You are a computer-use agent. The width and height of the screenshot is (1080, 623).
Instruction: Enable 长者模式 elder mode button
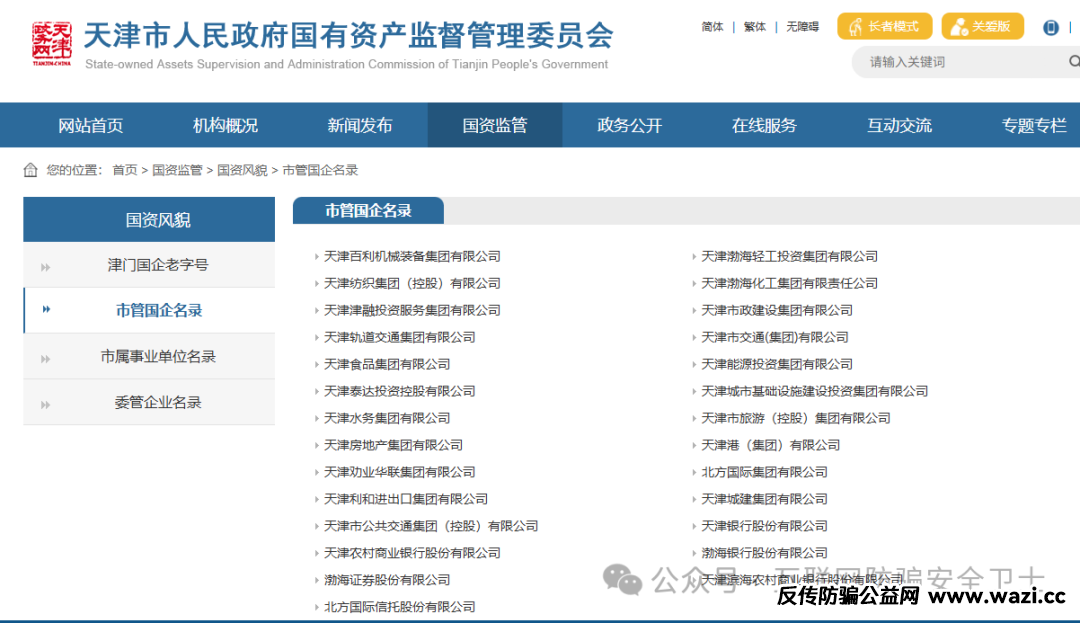click(x=884, y=26)
